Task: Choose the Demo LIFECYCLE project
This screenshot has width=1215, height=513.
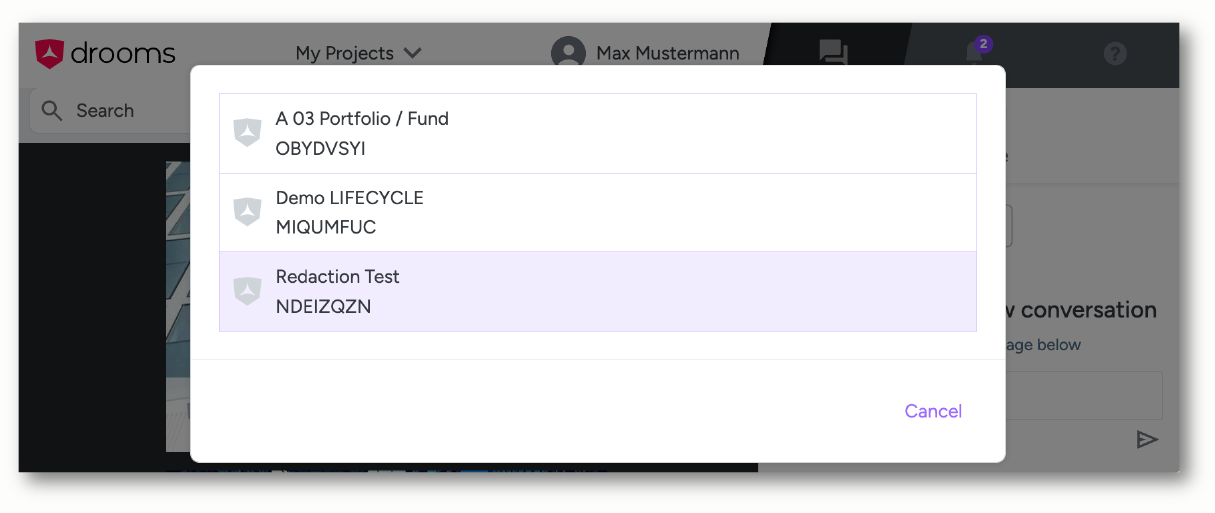Action: (x=597, y=212)
